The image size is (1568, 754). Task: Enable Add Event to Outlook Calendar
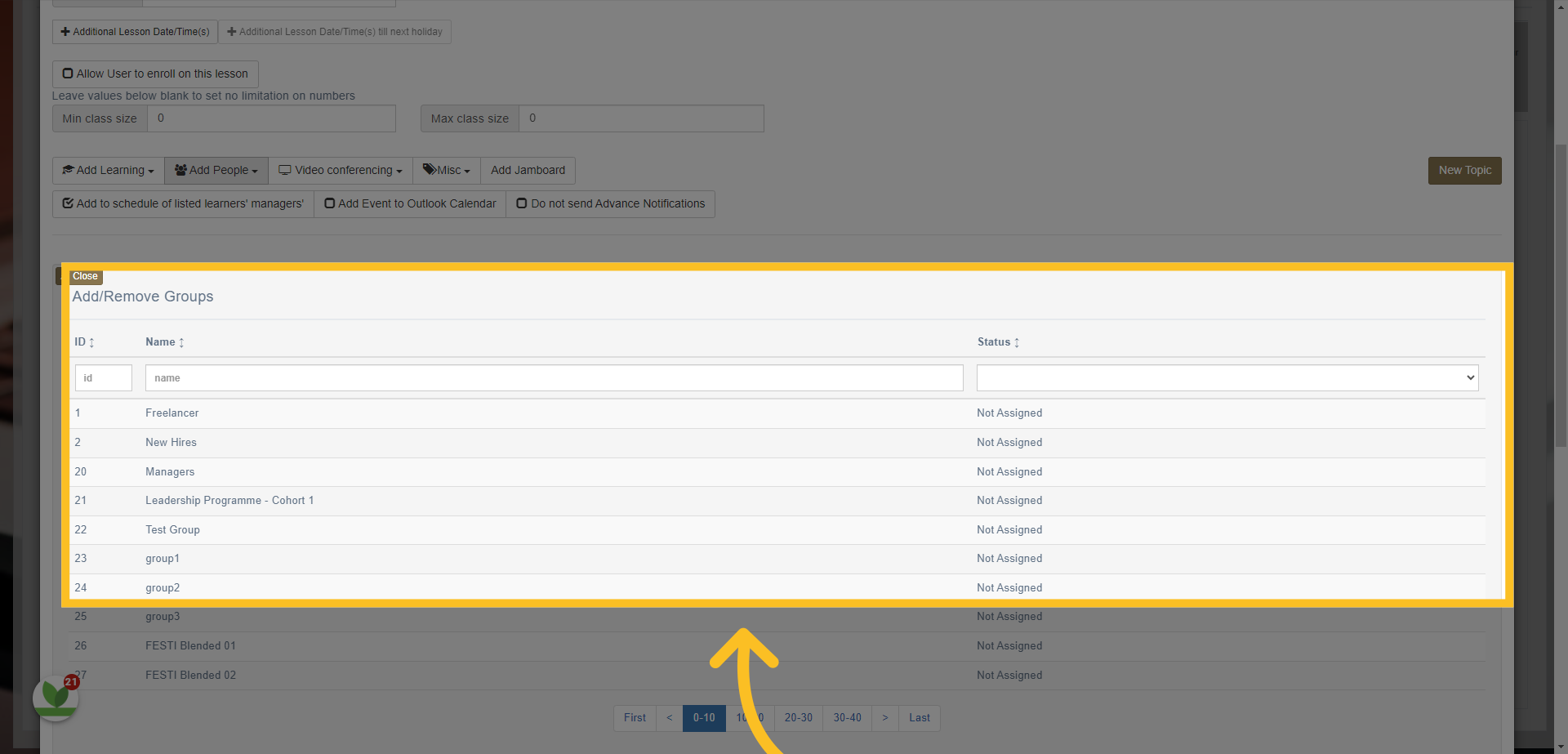tap(410, 204)
